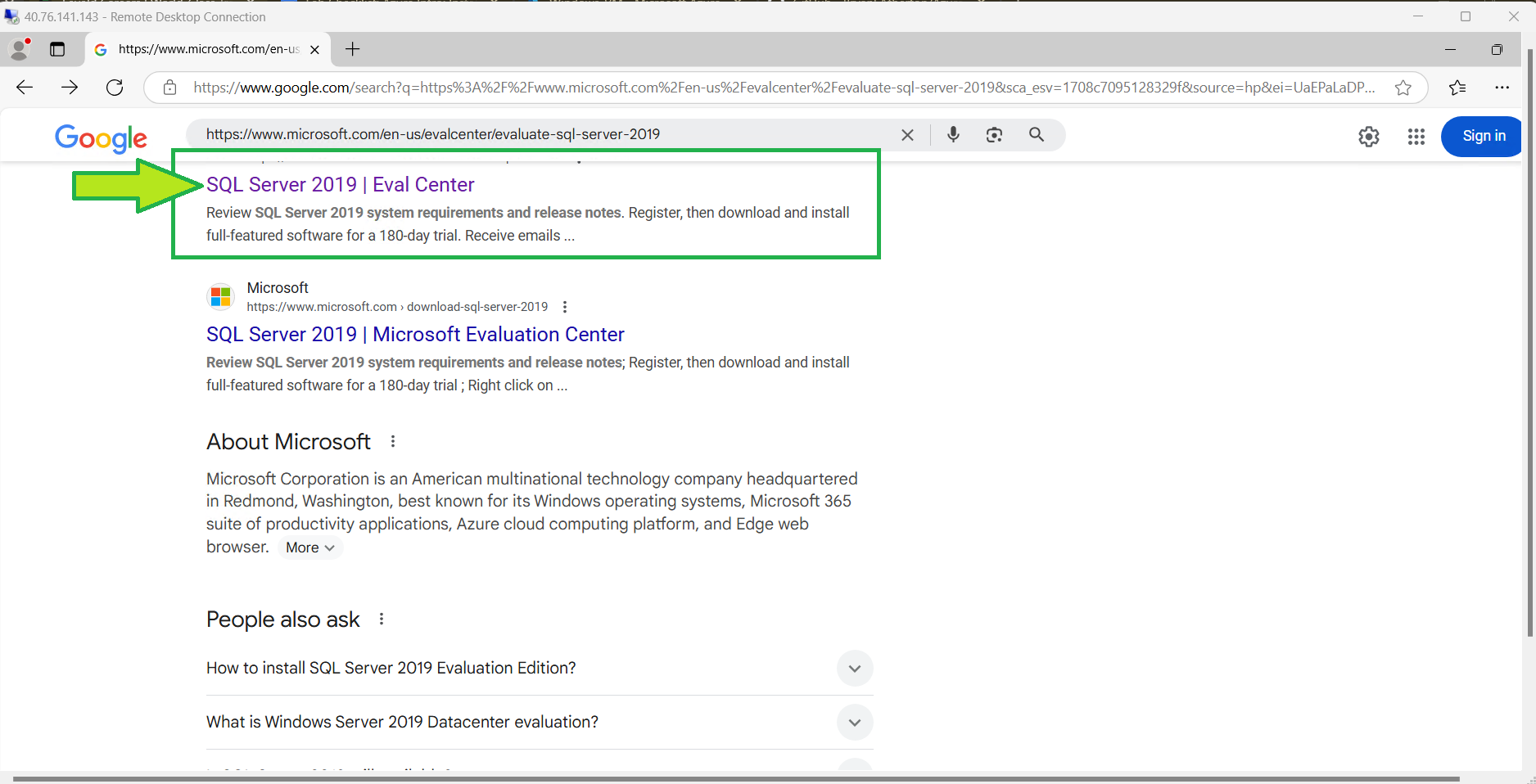Sign in to Google account
This screenshot has width=1536, height=784.
pos(1484,136)
